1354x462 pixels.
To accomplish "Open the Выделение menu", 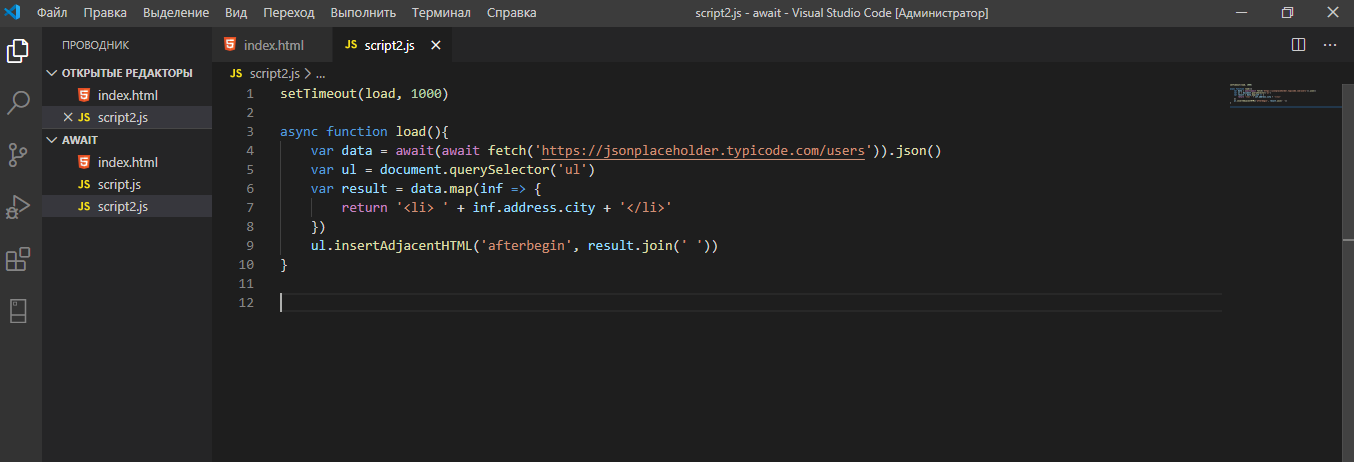I will (x=176, y=13).
